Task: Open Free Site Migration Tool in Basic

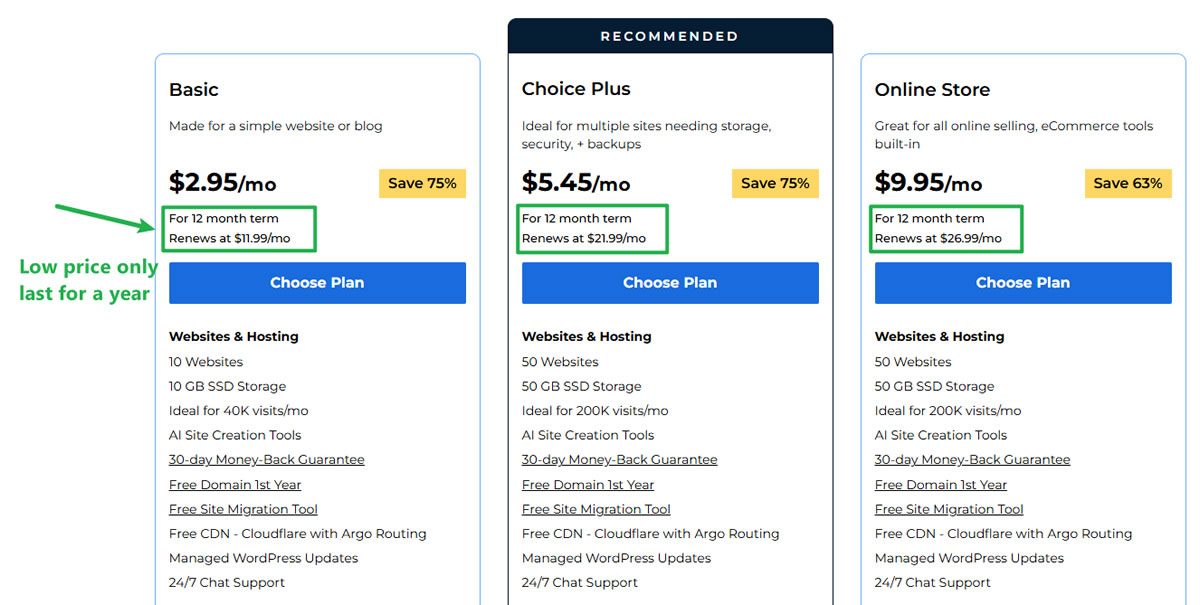Action: 243,509
